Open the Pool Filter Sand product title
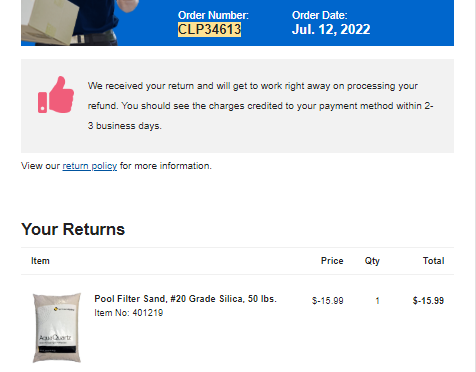Screen dimensions: 476x372 (x=185, y=299)
